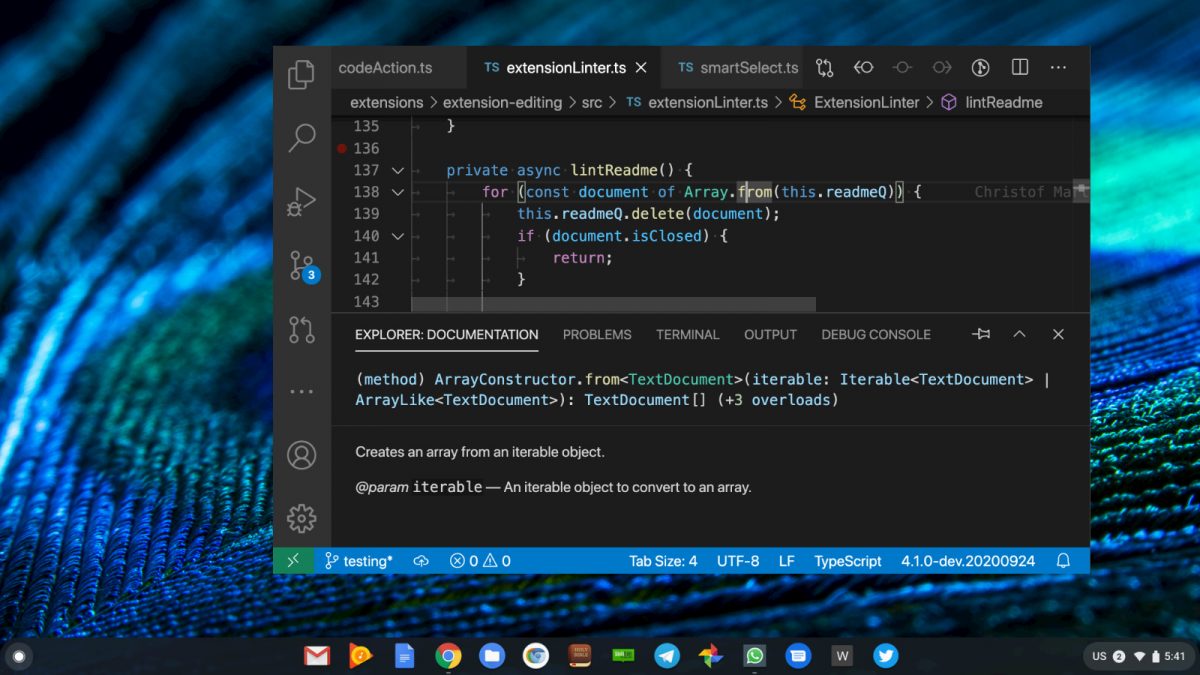1200x675 pixels.
Task: Switch to the Problems panel tab
Action: pyautogui.click(x=597, y=335)
